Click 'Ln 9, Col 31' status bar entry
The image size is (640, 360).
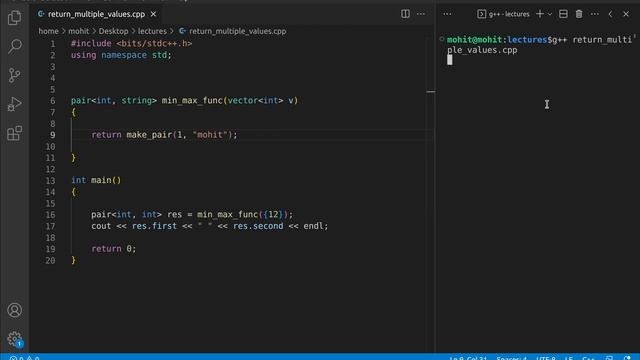point(468,358)
